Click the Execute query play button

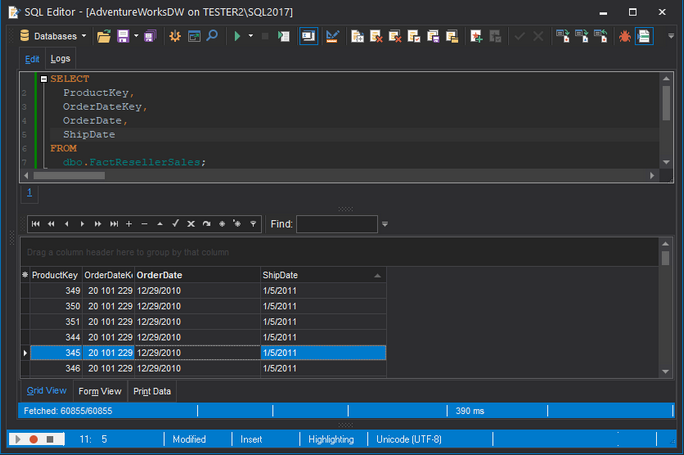[237, 36]
